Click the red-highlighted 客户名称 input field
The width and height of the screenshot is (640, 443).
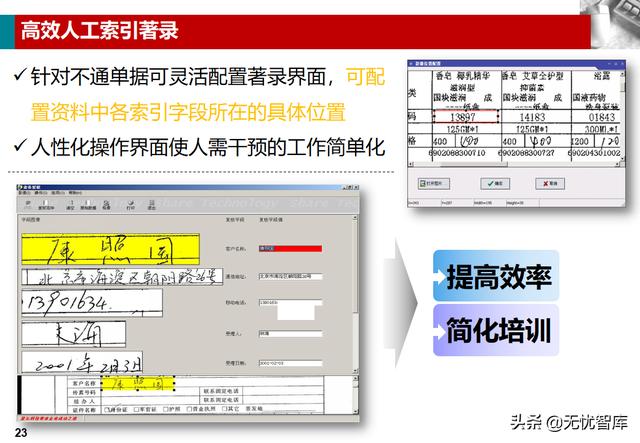[x=290, y=248]
